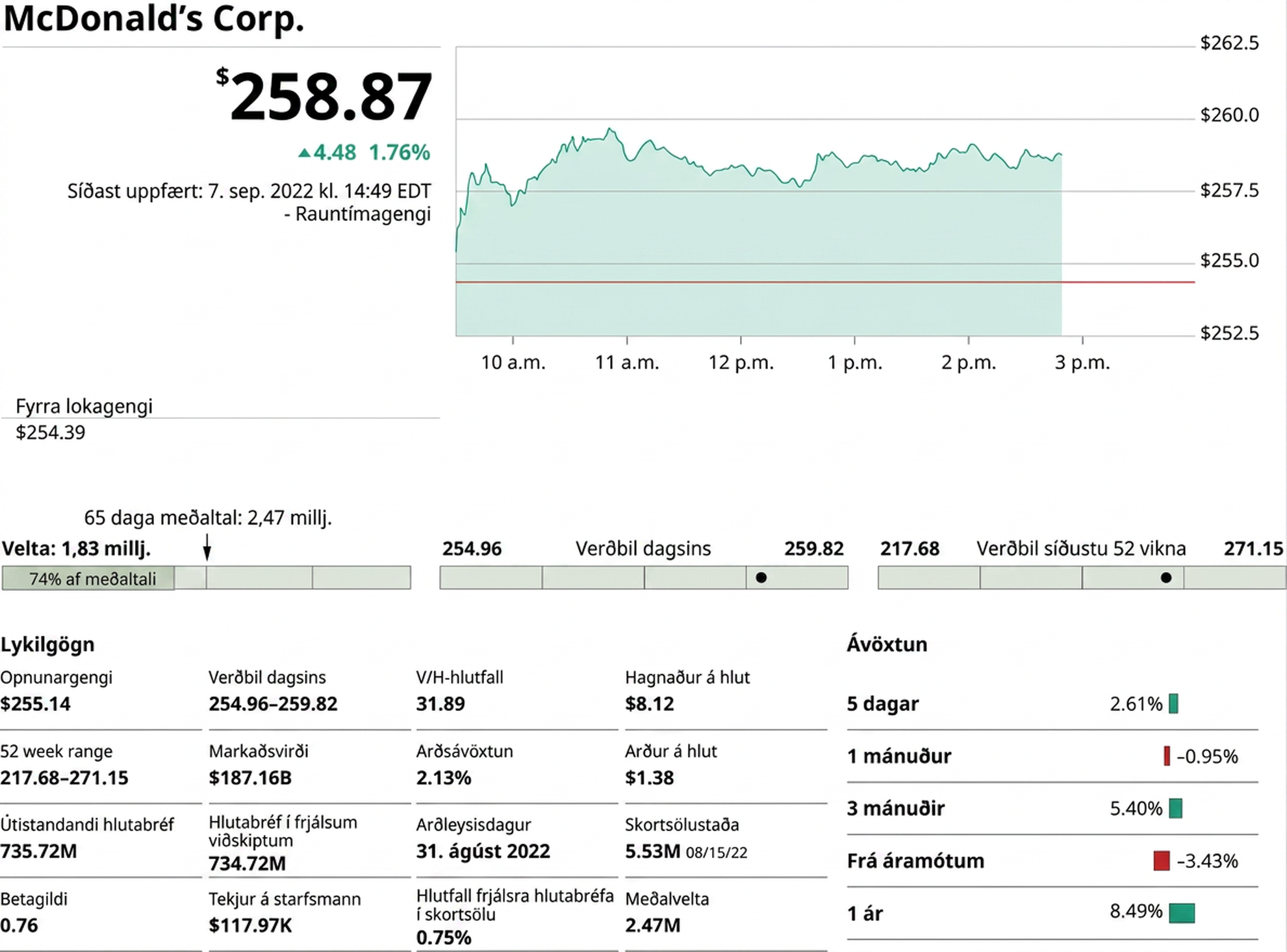Click the green bar for 5 dagar
The image size is (1287, 952).
tap(1173, 703)
